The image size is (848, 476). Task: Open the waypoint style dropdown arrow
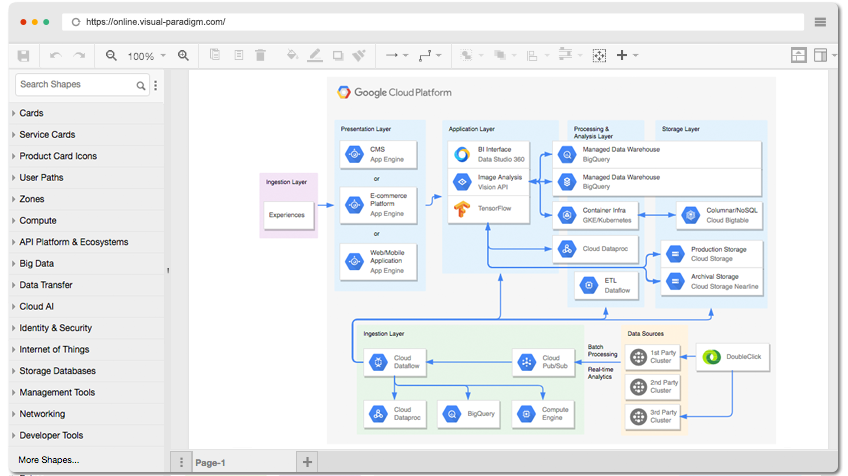tap(439, 56)
